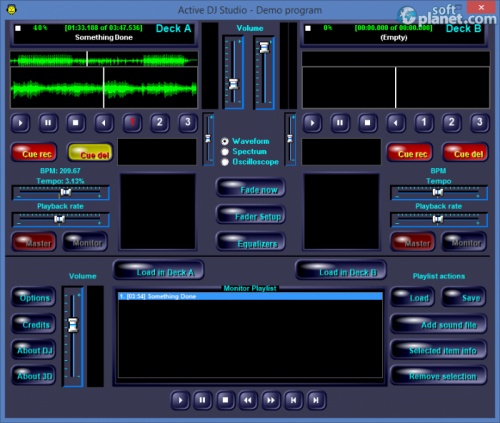Skip to previous track in Monitor Playlist
Viewport: 500px width, 423px height.
click(293, 400)
